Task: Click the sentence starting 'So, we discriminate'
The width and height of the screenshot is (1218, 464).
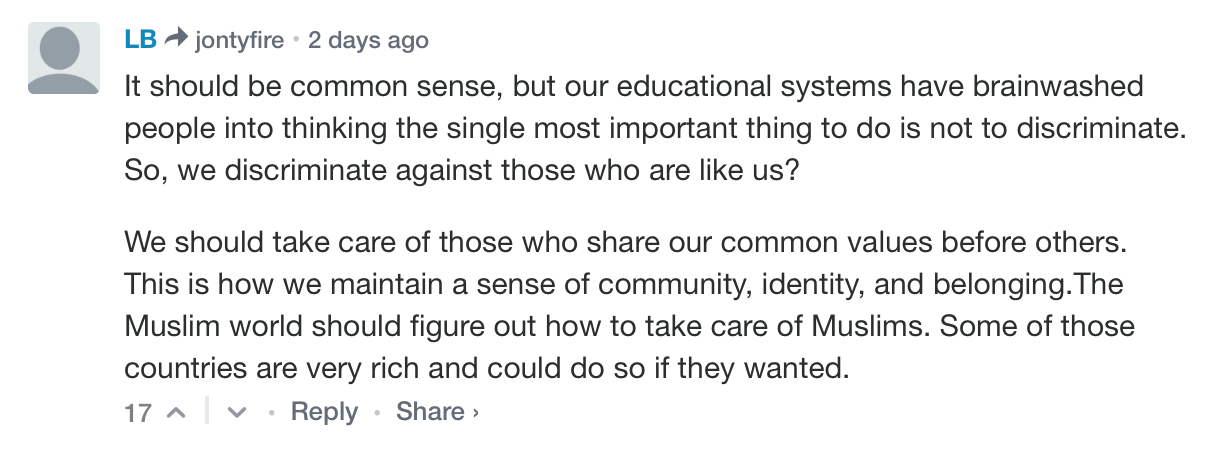Action: pyautogui.click(x=461, y=170)
